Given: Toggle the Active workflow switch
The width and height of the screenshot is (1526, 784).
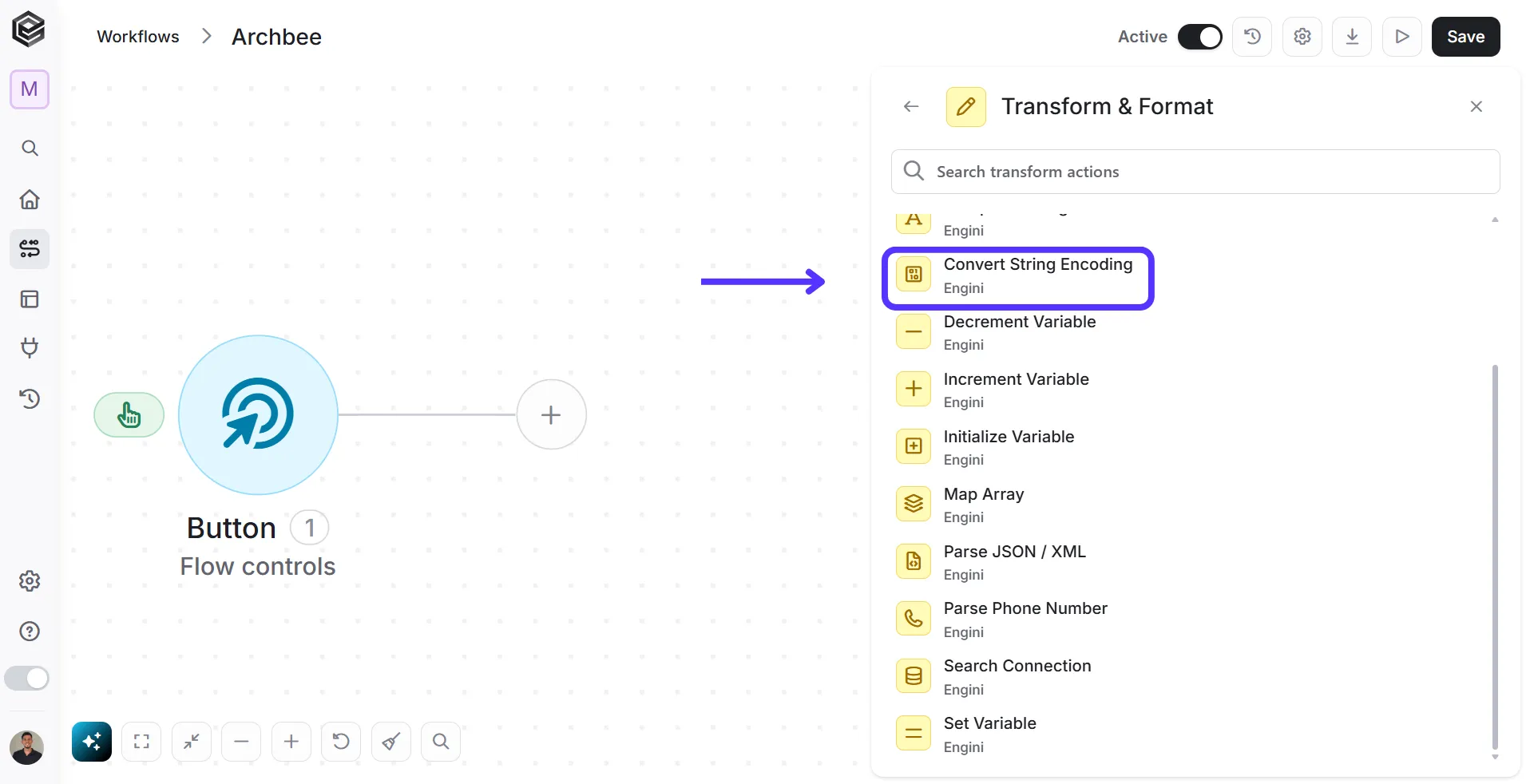Looking at the screenshot, I should coord(1199,37).
